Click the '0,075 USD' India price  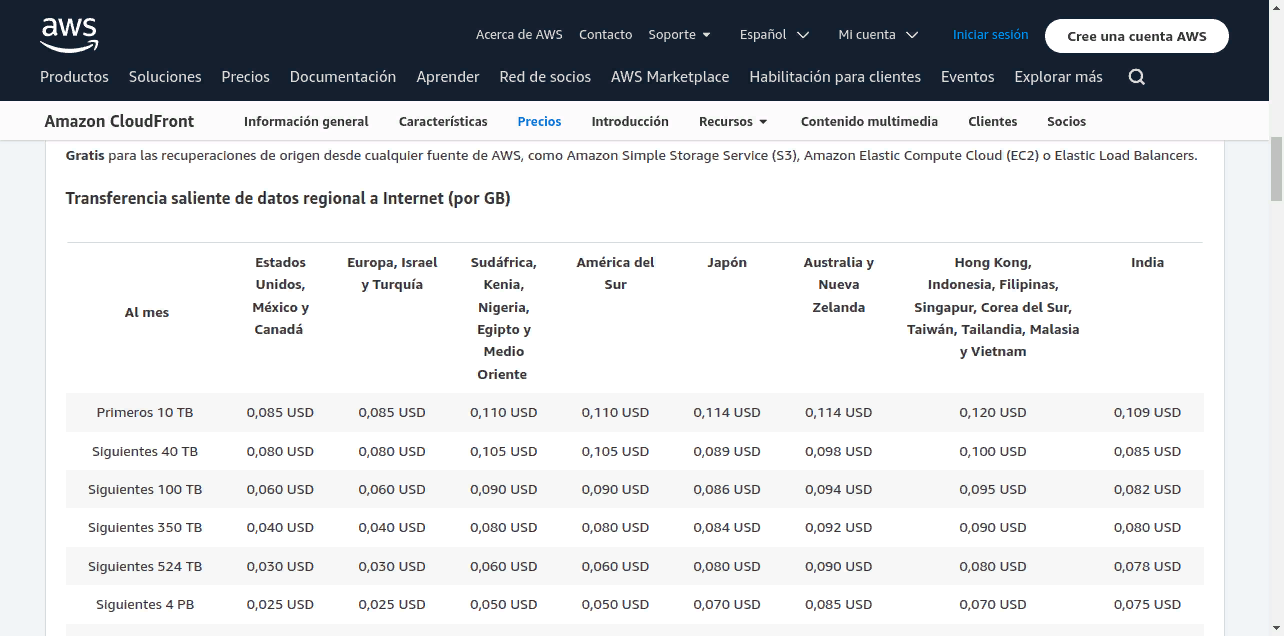coord(1147,604)
